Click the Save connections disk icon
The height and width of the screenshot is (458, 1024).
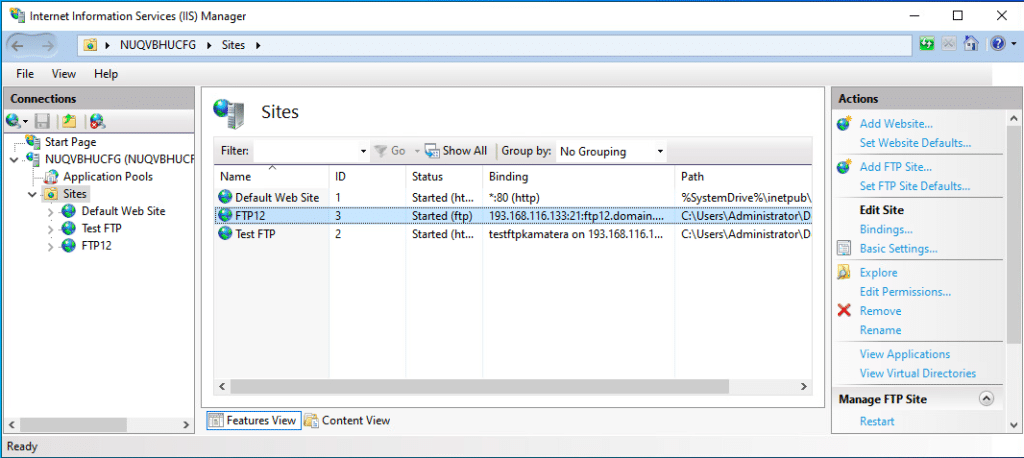coord(42,121)
